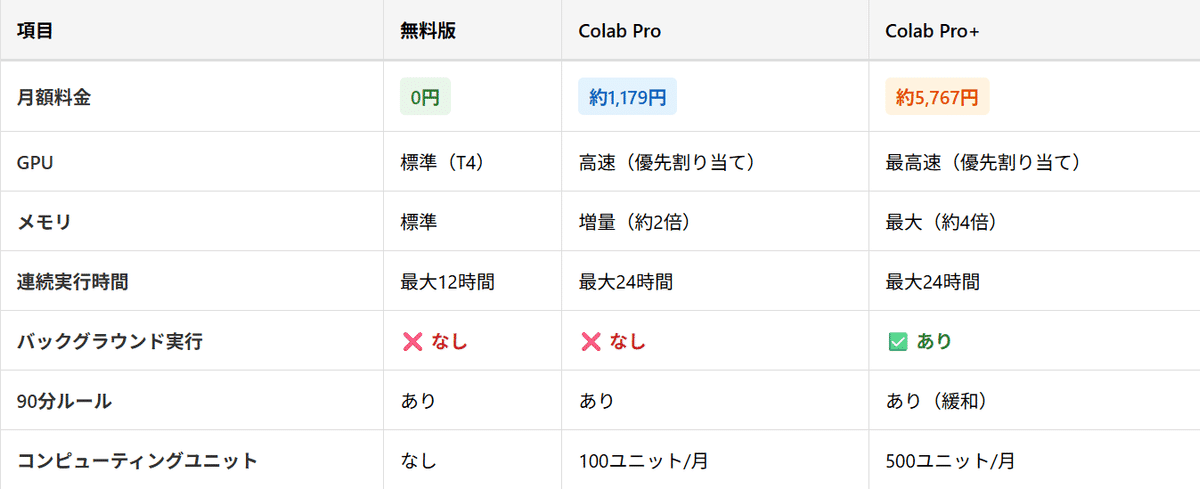Select the 0円 green price badge
1200x489 pixels.
click(425, 97)
